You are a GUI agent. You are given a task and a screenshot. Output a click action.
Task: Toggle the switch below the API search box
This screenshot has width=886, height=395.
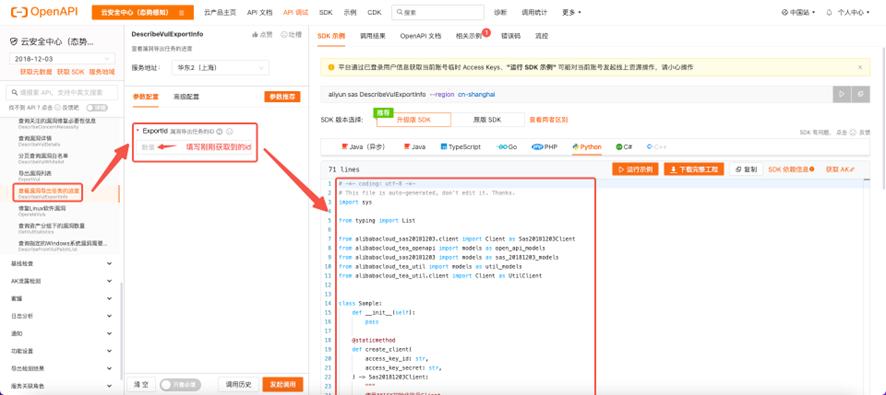pos(97,107)
